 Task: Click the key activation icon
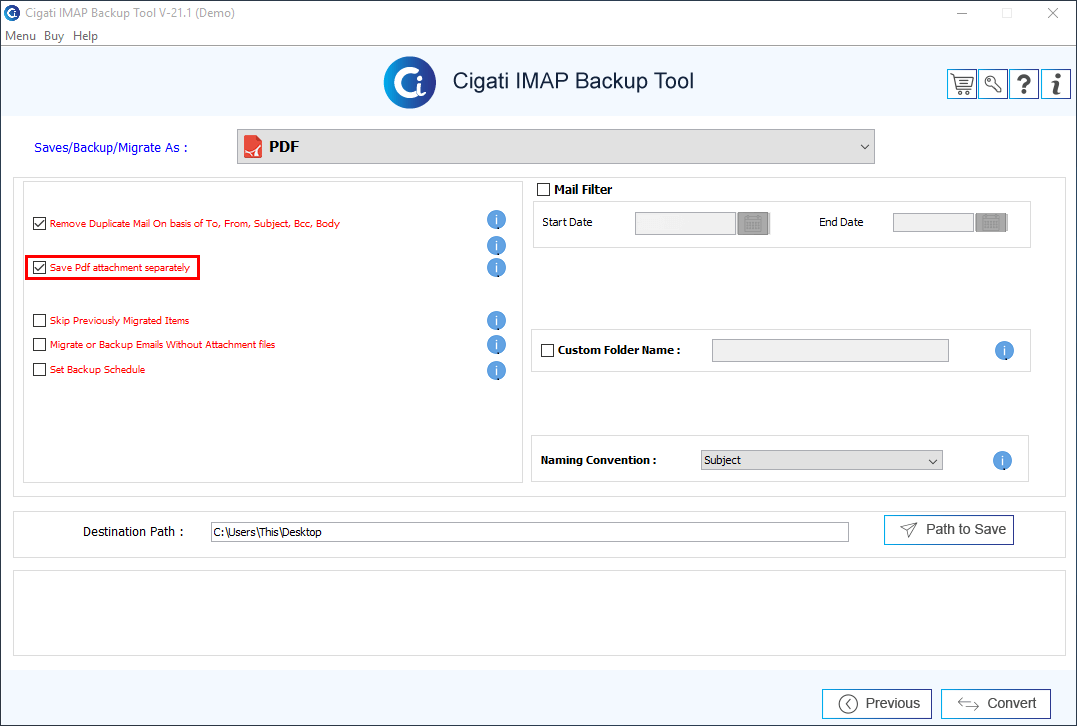click(x=993, y=84)
